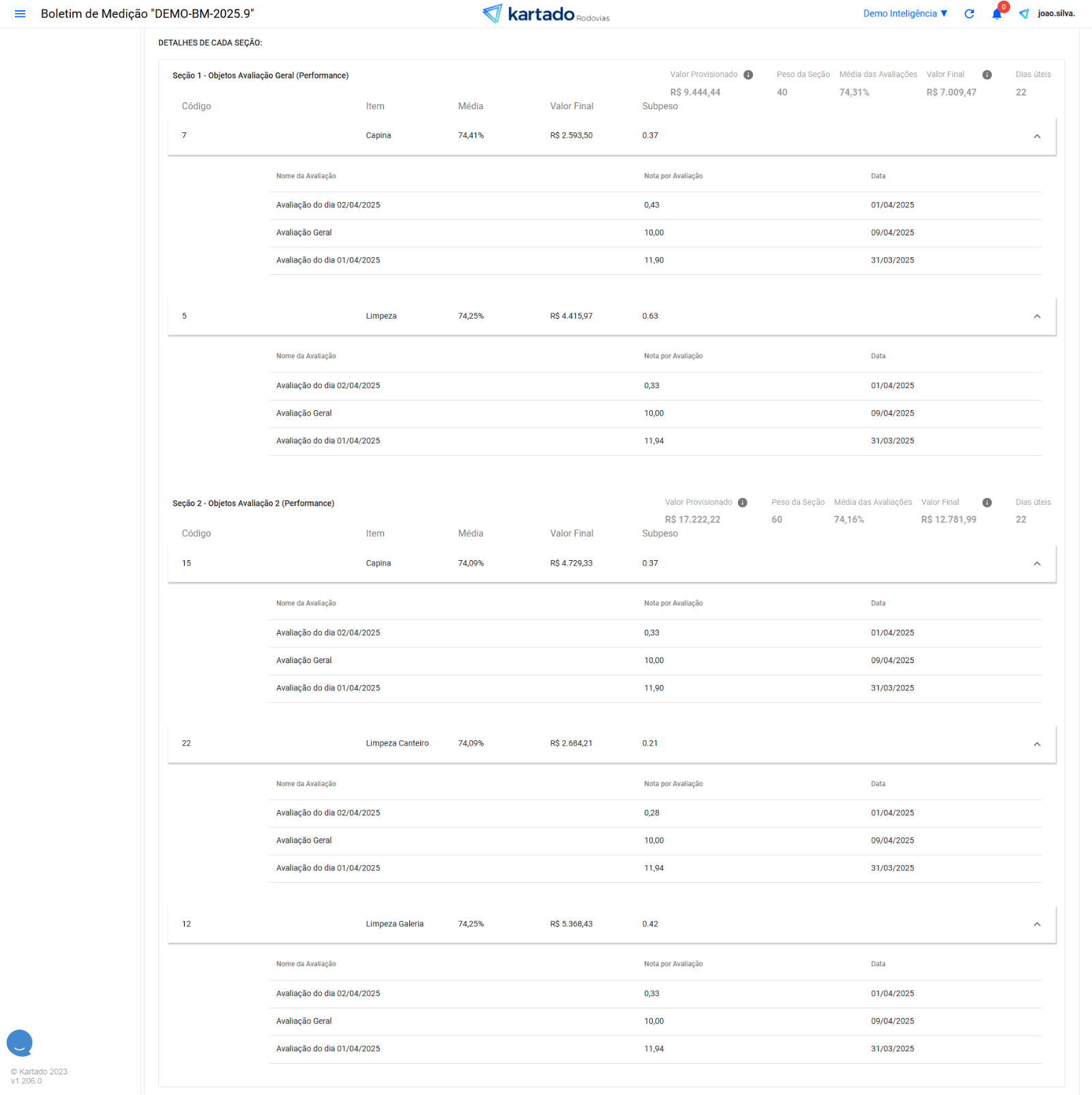Open the hamburger navigation menu
1092x1095 pixels.
(x=20, y=14)
